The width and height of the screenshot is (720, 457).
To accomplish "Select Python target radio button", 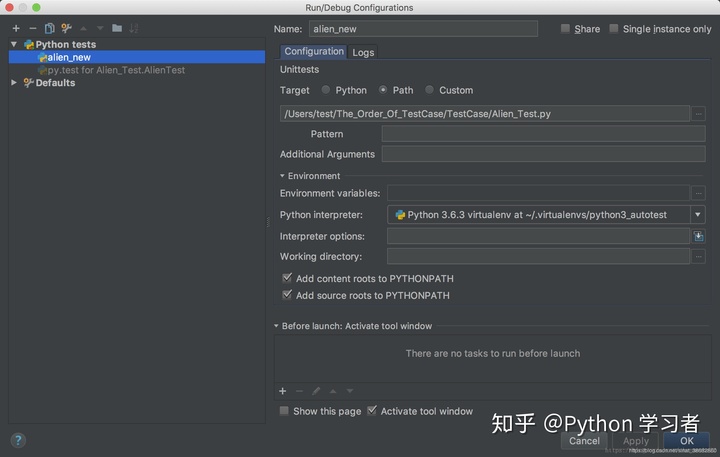I will (x=326, y=90).
